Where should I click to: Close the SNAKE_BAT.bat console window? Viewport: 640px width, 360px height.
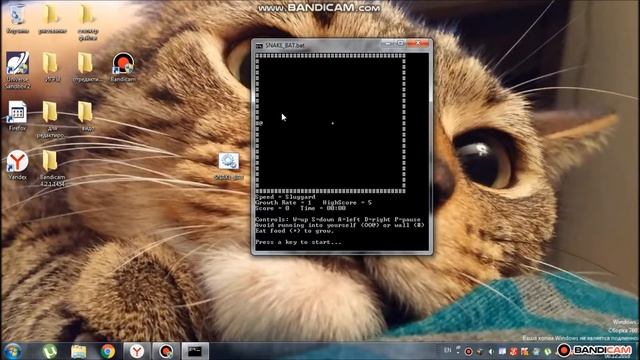(x=418, y=43)
